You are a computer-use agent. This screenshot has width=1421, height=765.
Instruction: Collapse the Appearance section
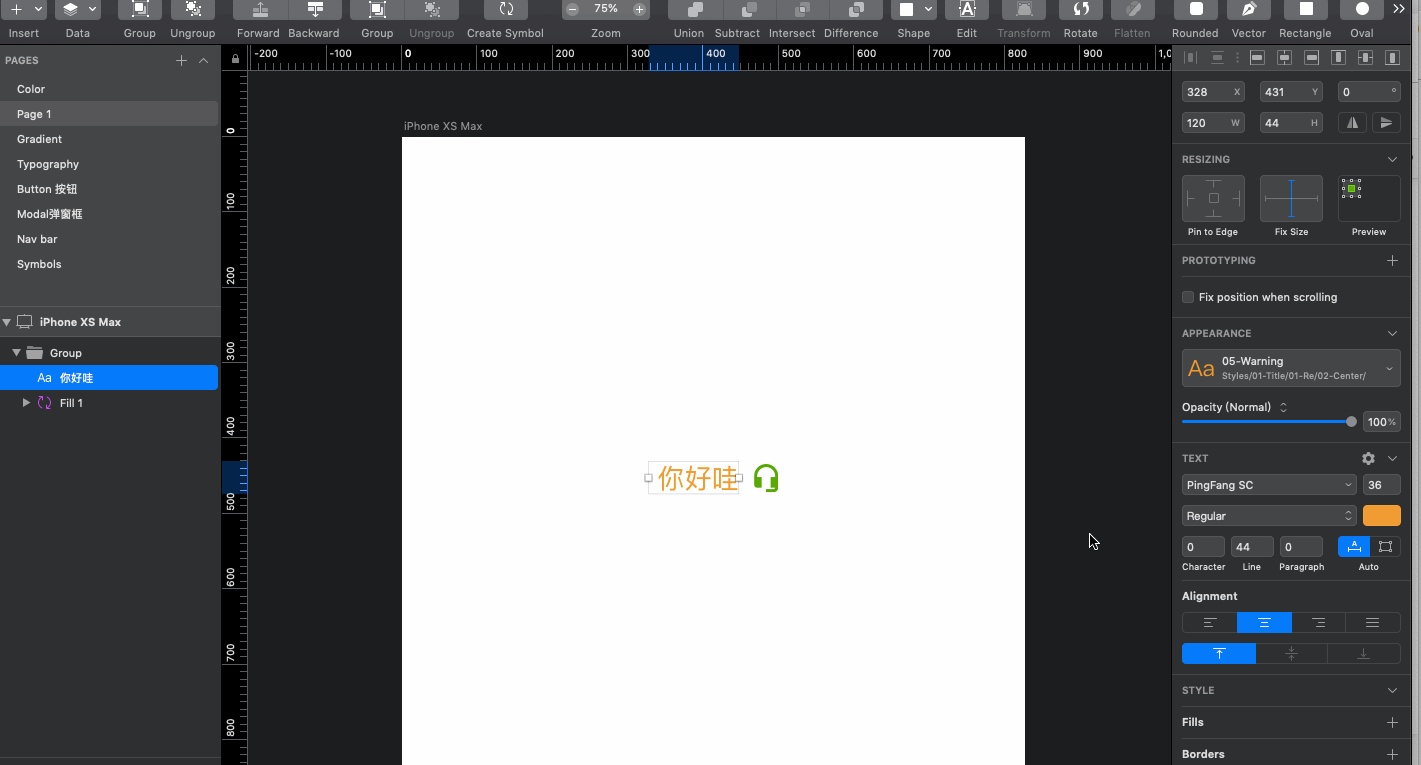click(1392, 334)
